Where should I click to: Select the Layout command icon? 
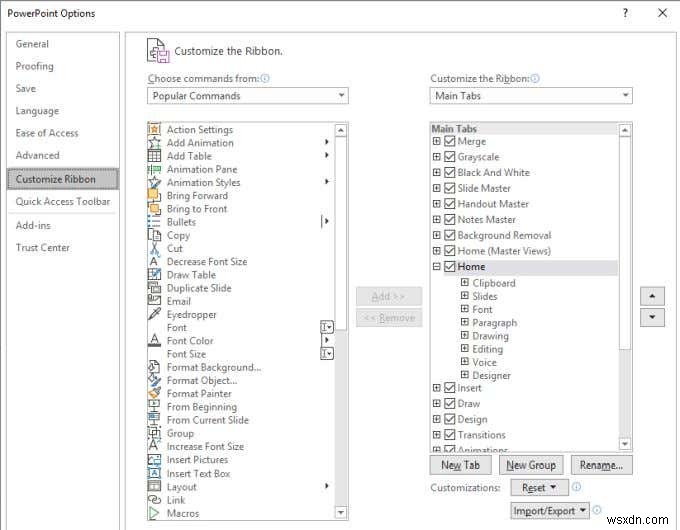point(154,487)
